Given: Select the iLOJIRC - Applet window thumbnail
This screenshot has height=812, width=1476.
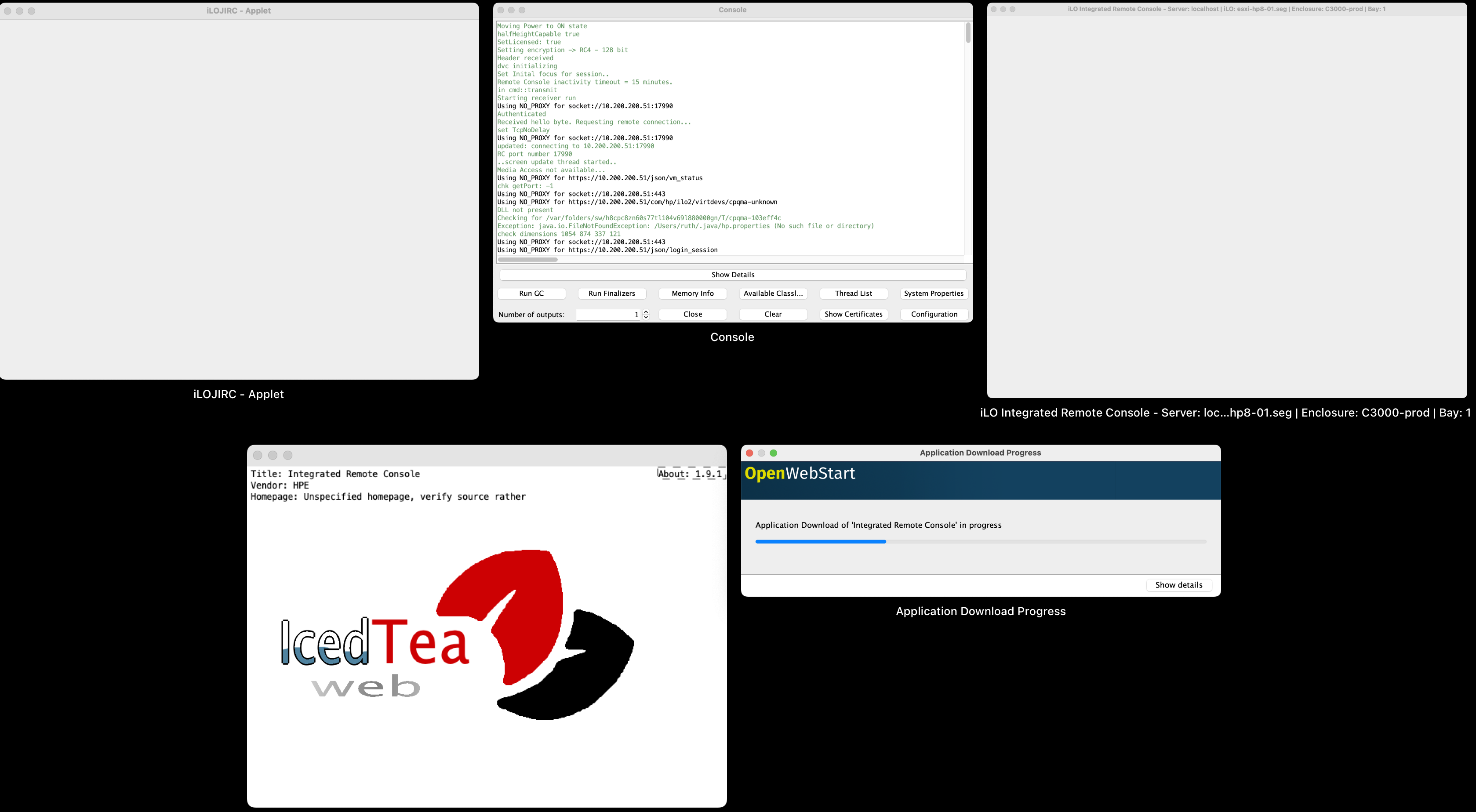Looking at the screenshot, I should [239, 191].
